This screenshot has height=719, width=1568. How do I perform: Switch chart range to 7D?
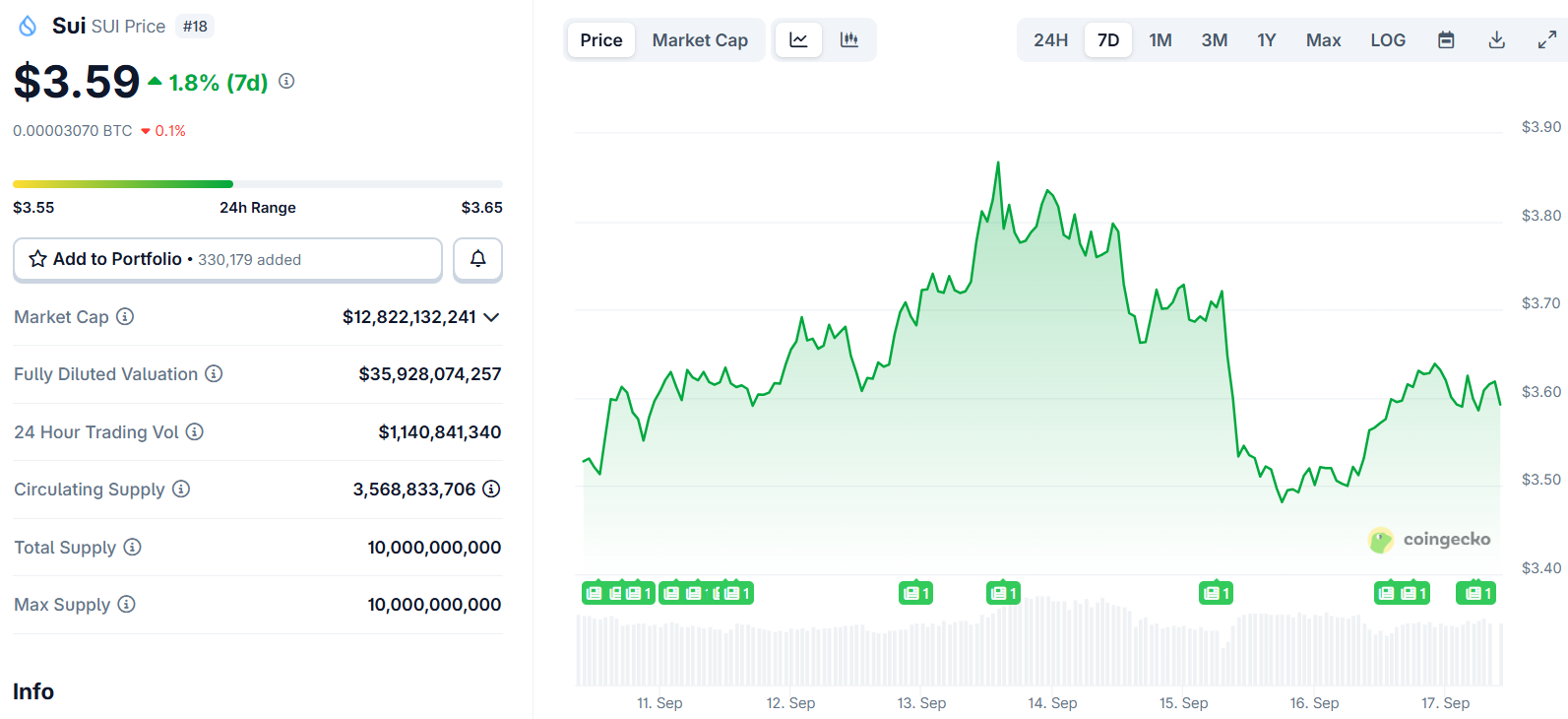(1108, 40)
